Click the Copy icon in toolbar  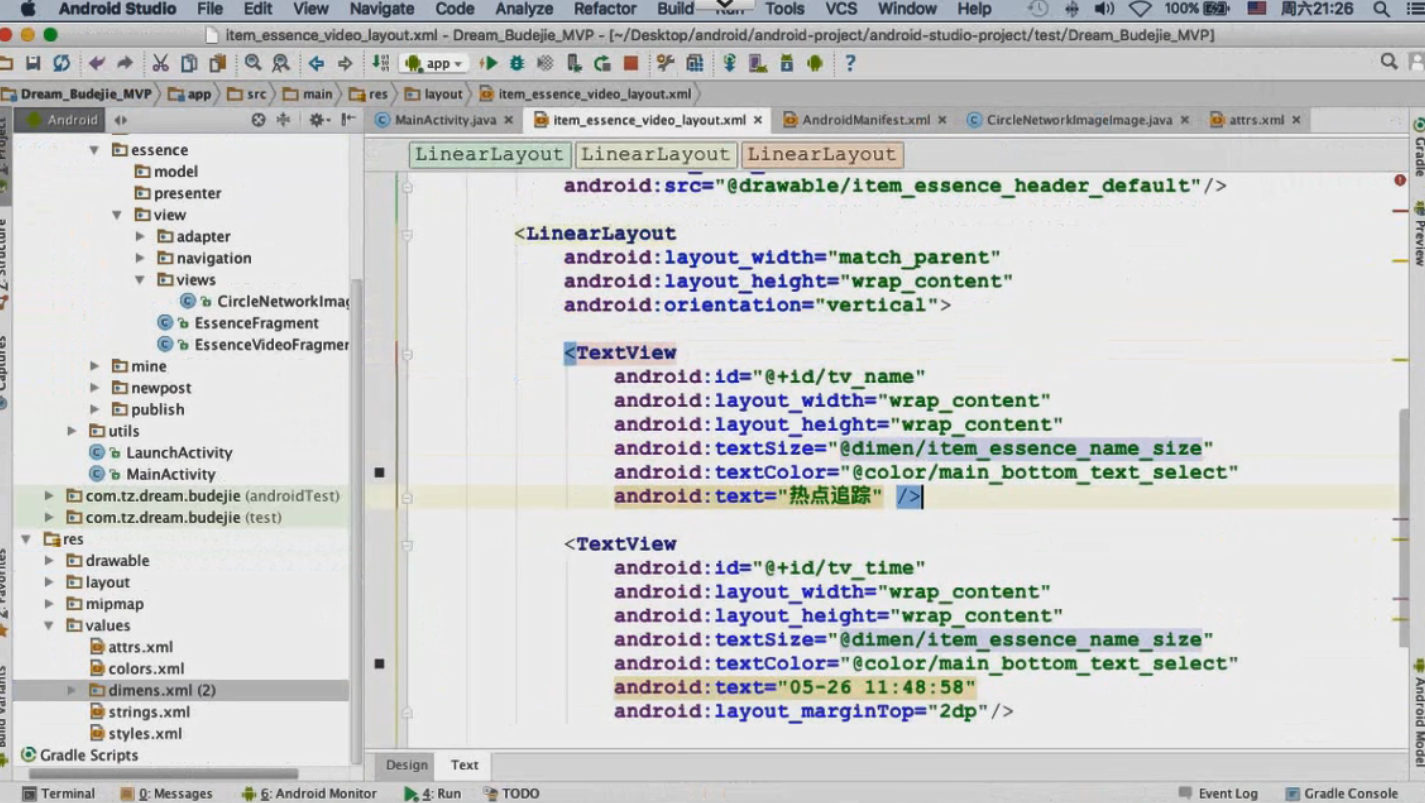[189, 63]
